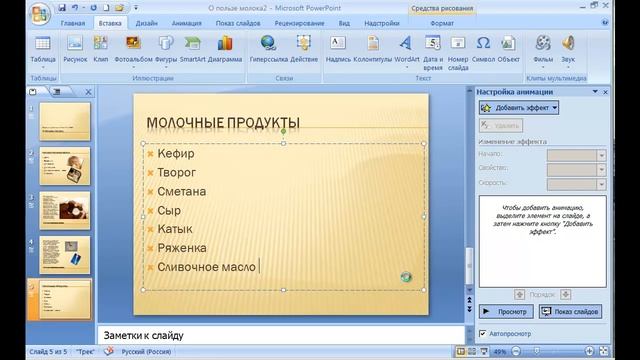Zoom in with the plus button
The height and width of the screenshot is (360, 640).
[x=589, y=351]
